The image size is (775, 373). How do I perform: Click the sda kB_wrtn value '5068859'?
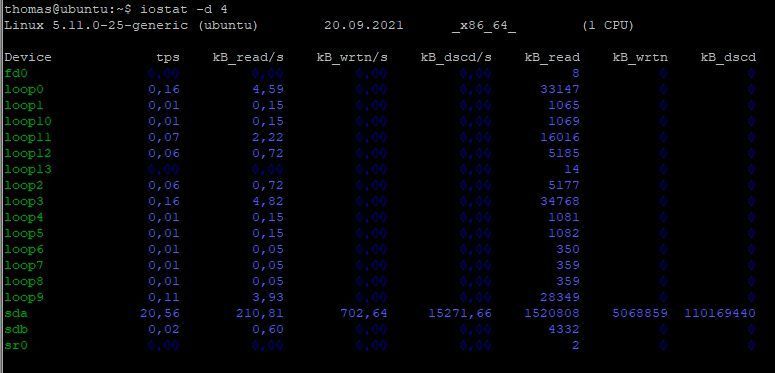[x=640, y=314]
